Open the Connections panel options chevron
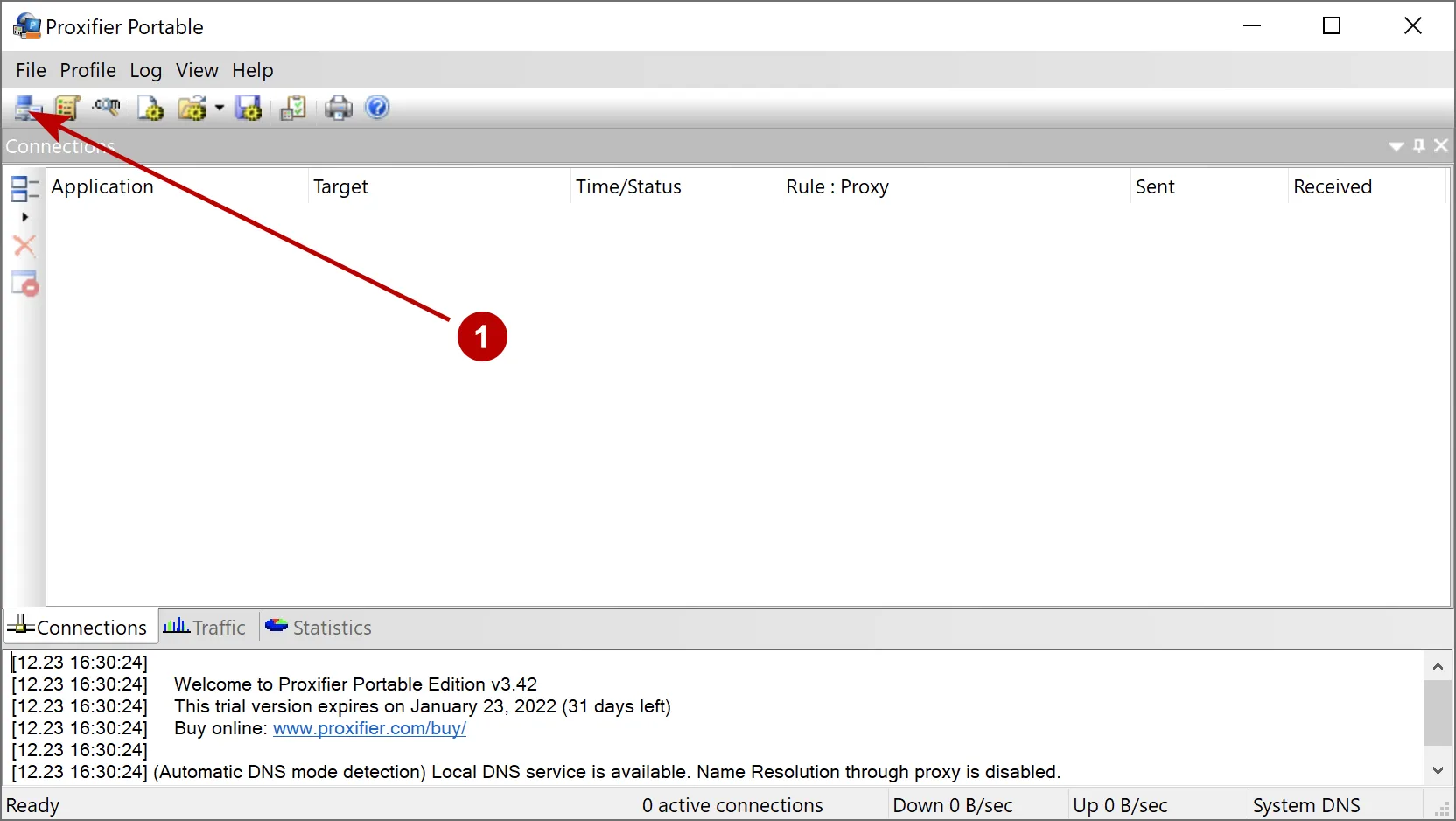Image resolution: width=1456 pixels, height=821 pixels. (x=1396, y=145)
